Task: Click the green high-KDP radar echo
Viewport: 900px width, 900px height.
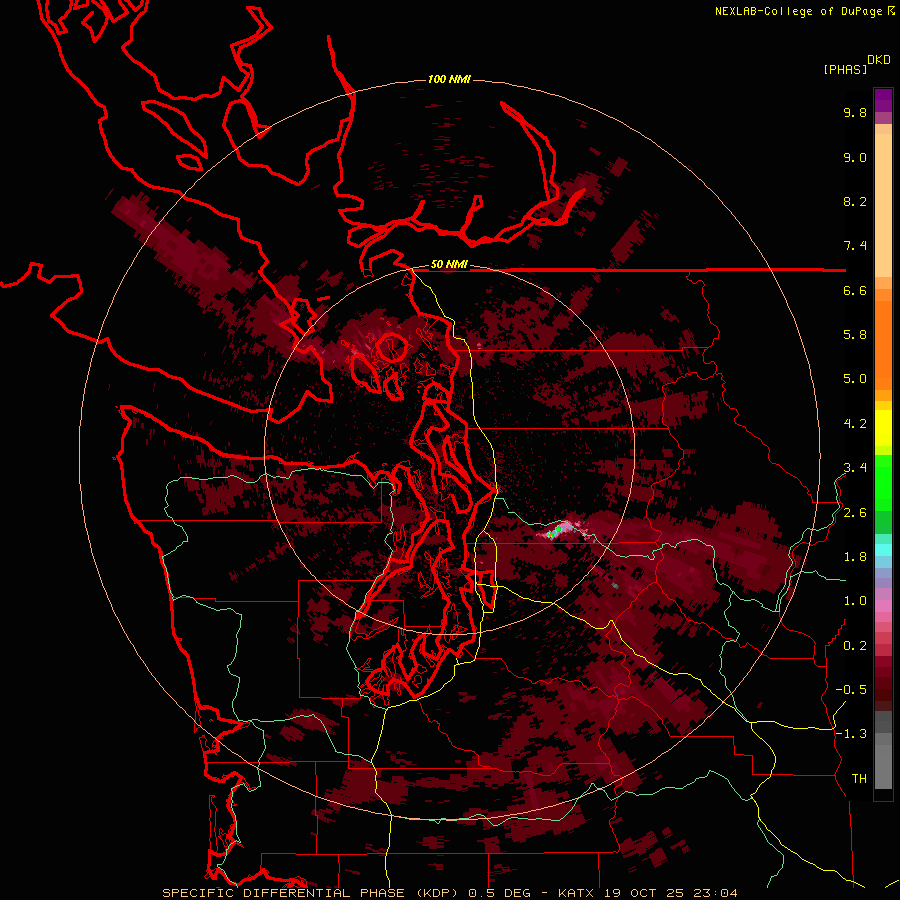Action: pos(556,530)
